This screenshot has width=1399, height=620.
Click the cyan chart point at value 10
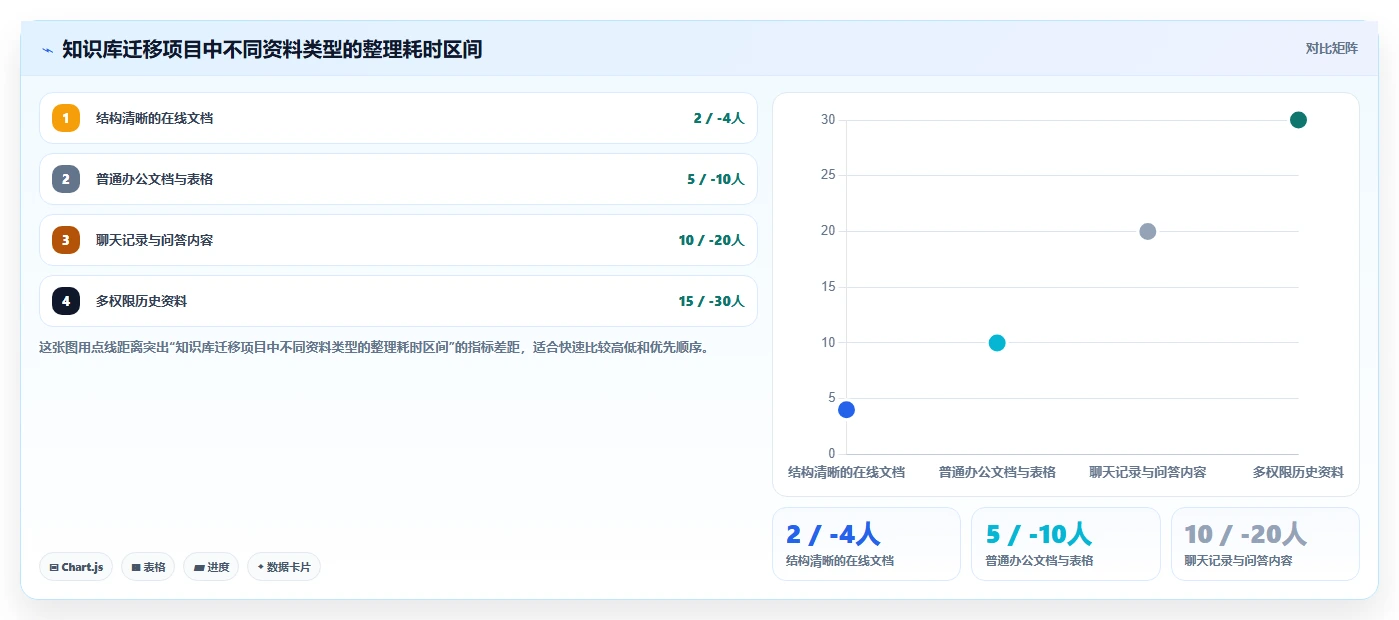(x=997, y=343)
